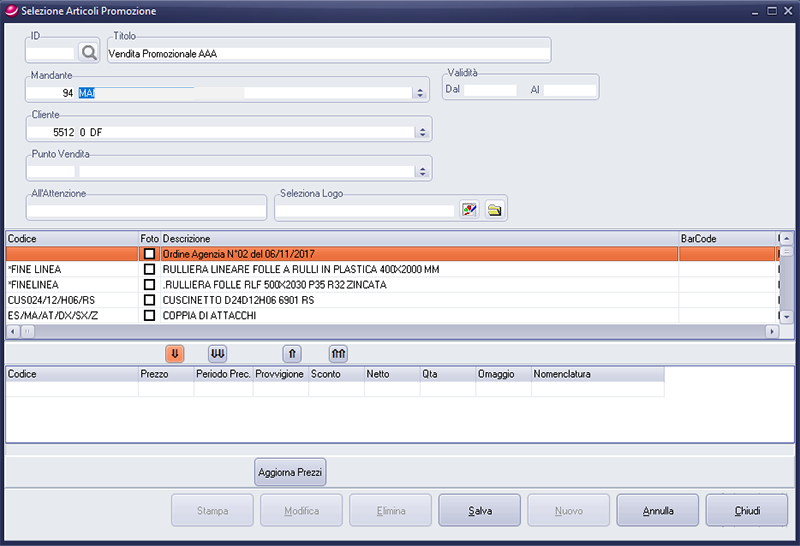Click the app icon in title bar
Viewport: 800px width, 546px height.
click(x=10, y=10)
